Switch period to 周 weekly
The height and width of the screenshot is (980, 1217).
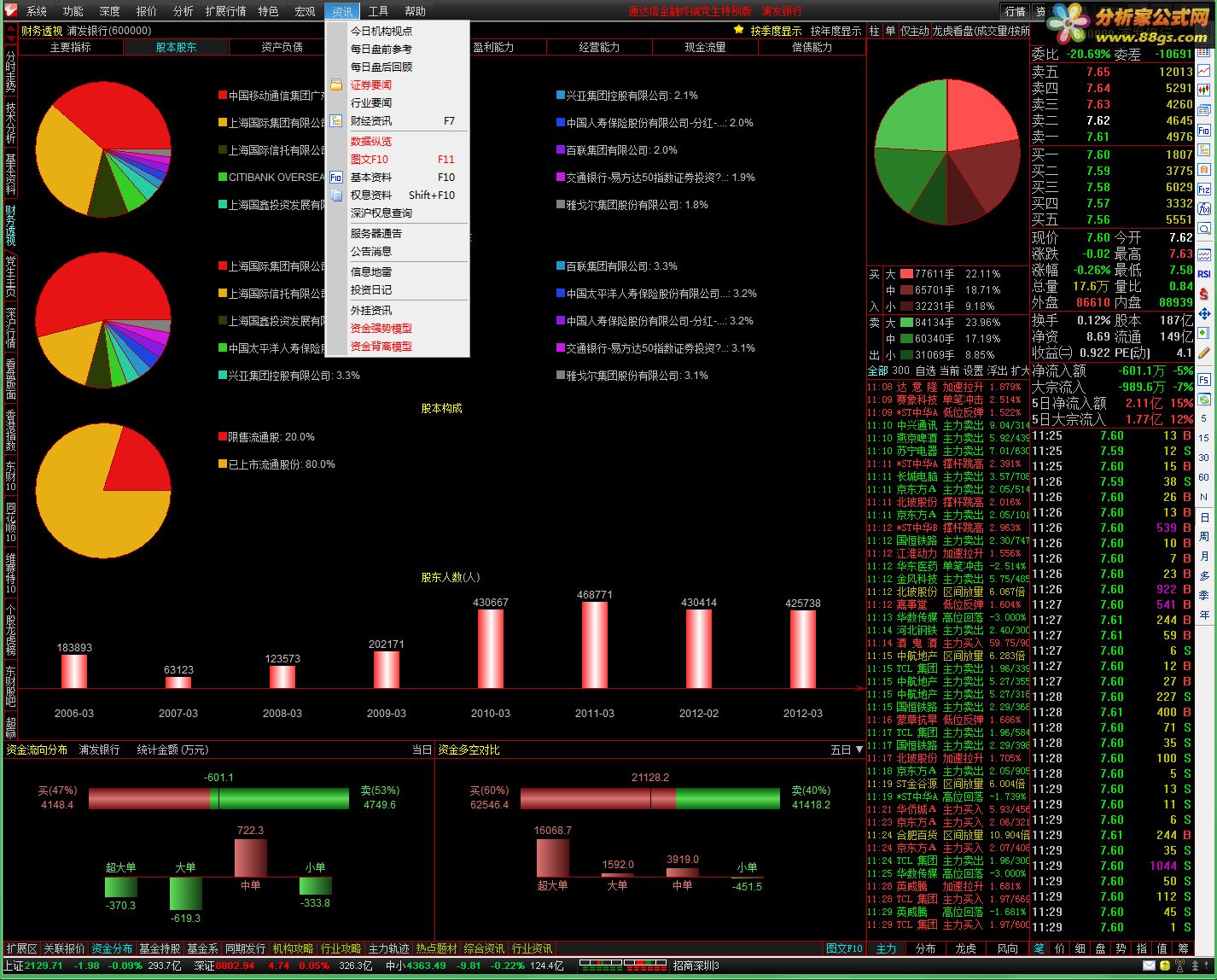[x=1204, y=537]
